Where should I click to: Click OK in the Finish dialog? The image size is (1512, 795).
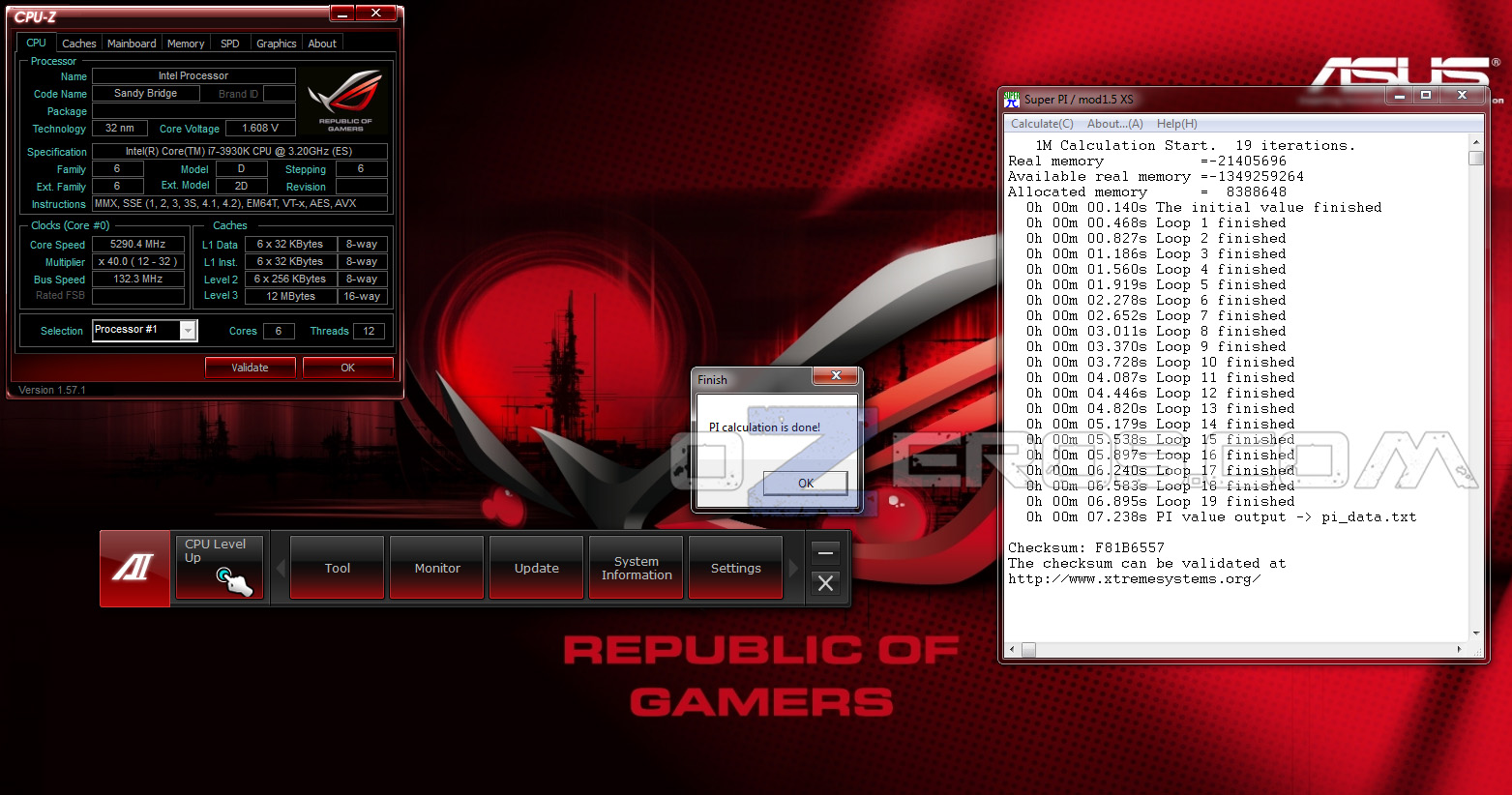point(806,483)
